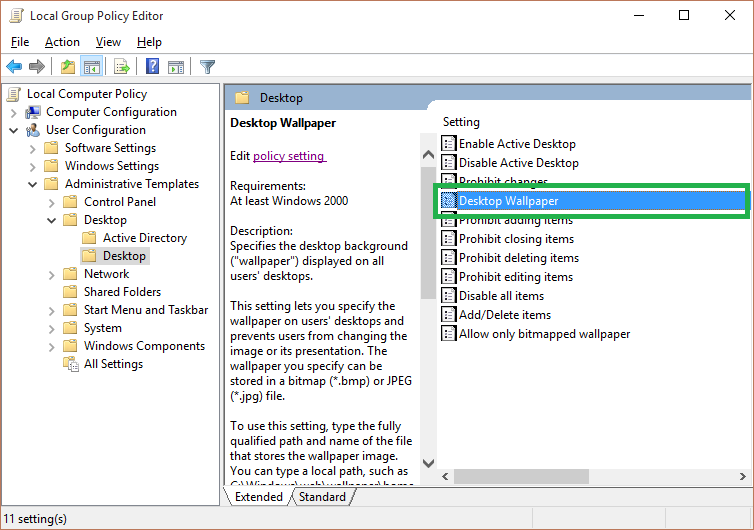This screenshot has width=754, height=530.
Task: Click the Up one level folder icon
Action: pos(68,66)
